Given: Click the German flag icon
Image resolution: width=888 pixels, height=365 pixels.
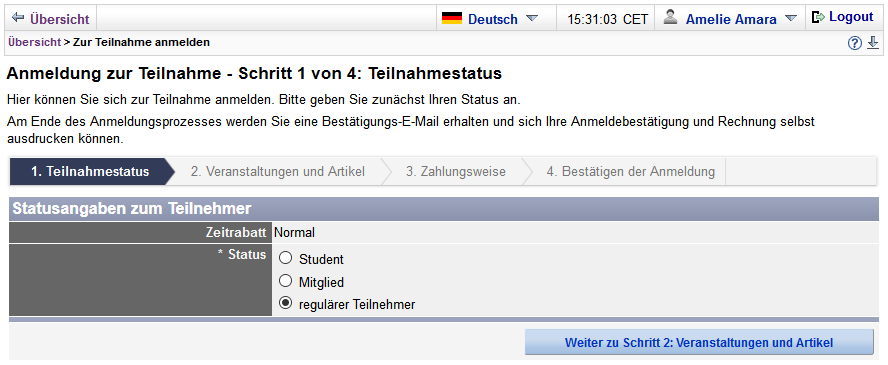Looking at the screenshot, I should 452,18.
